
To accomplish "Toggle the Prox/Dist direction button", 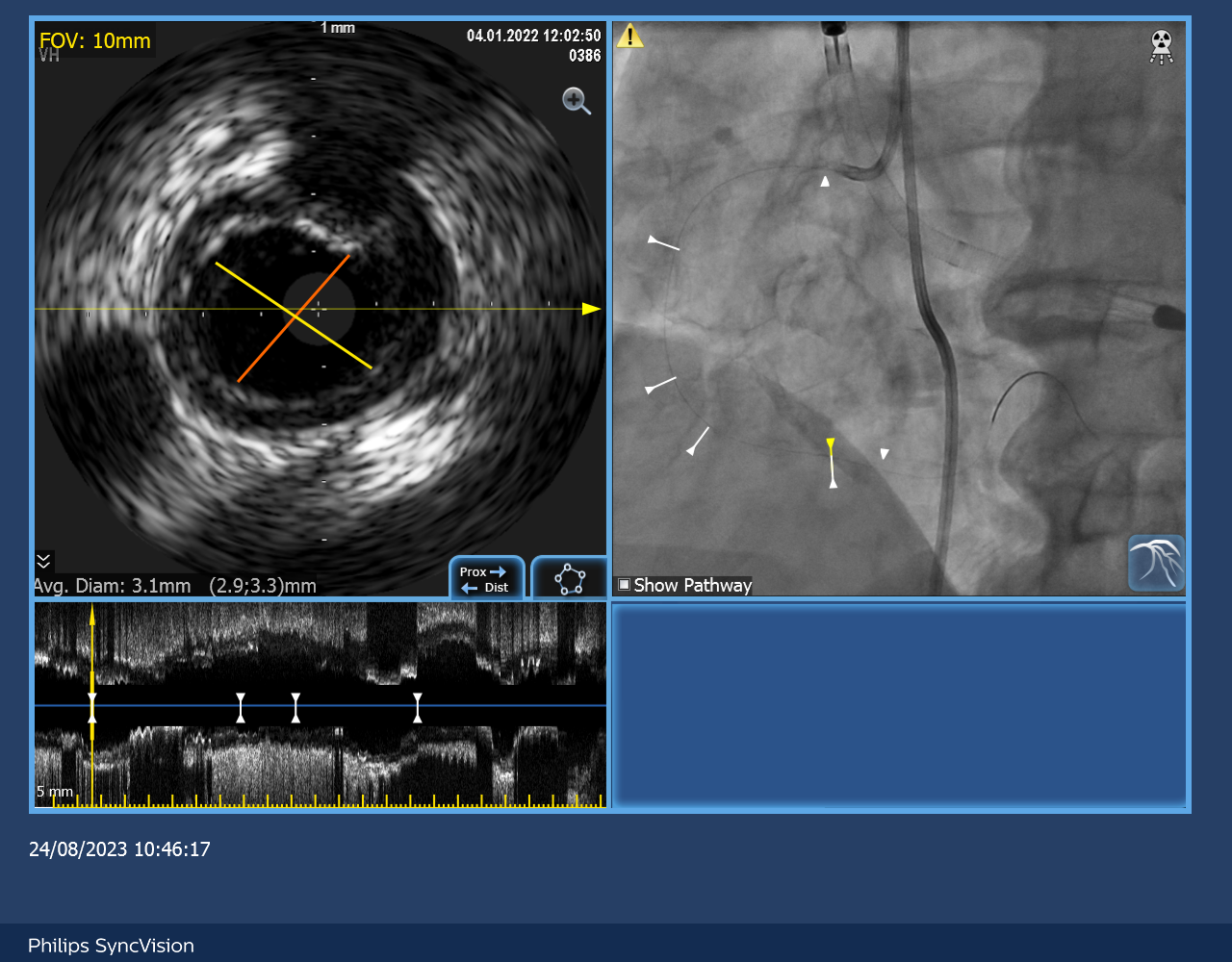I will pyautogui.click(x=486, y=578).
